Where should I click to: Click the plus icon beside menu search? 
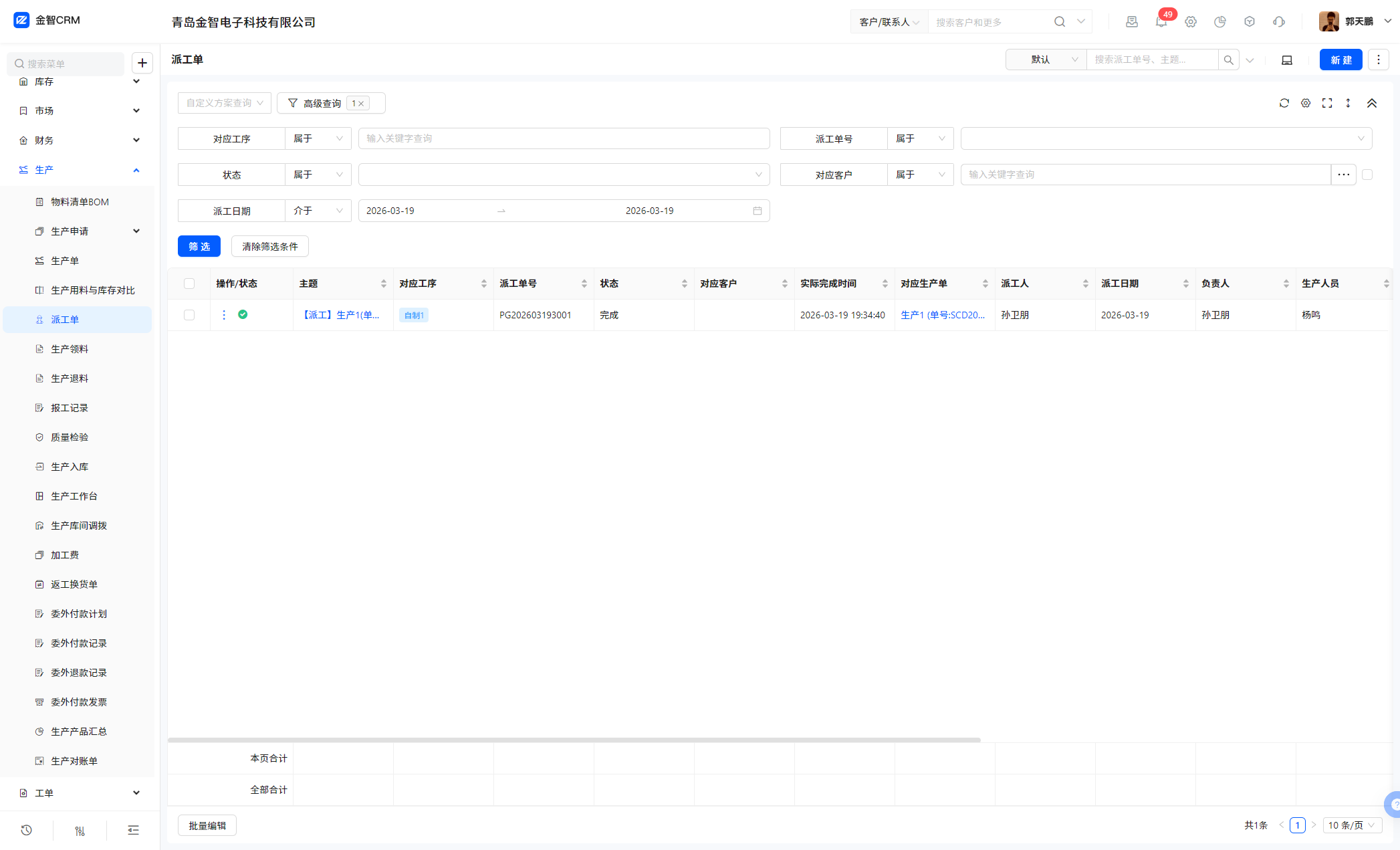tap(142, 63)
